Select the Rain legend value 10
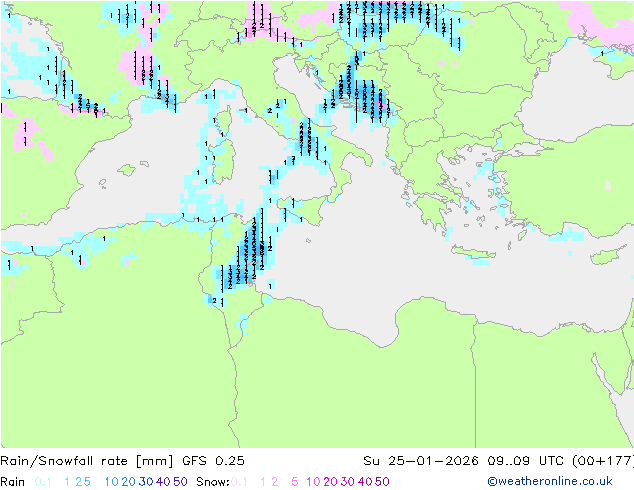This screenshot has height=490, width=634. pos(112,482)
